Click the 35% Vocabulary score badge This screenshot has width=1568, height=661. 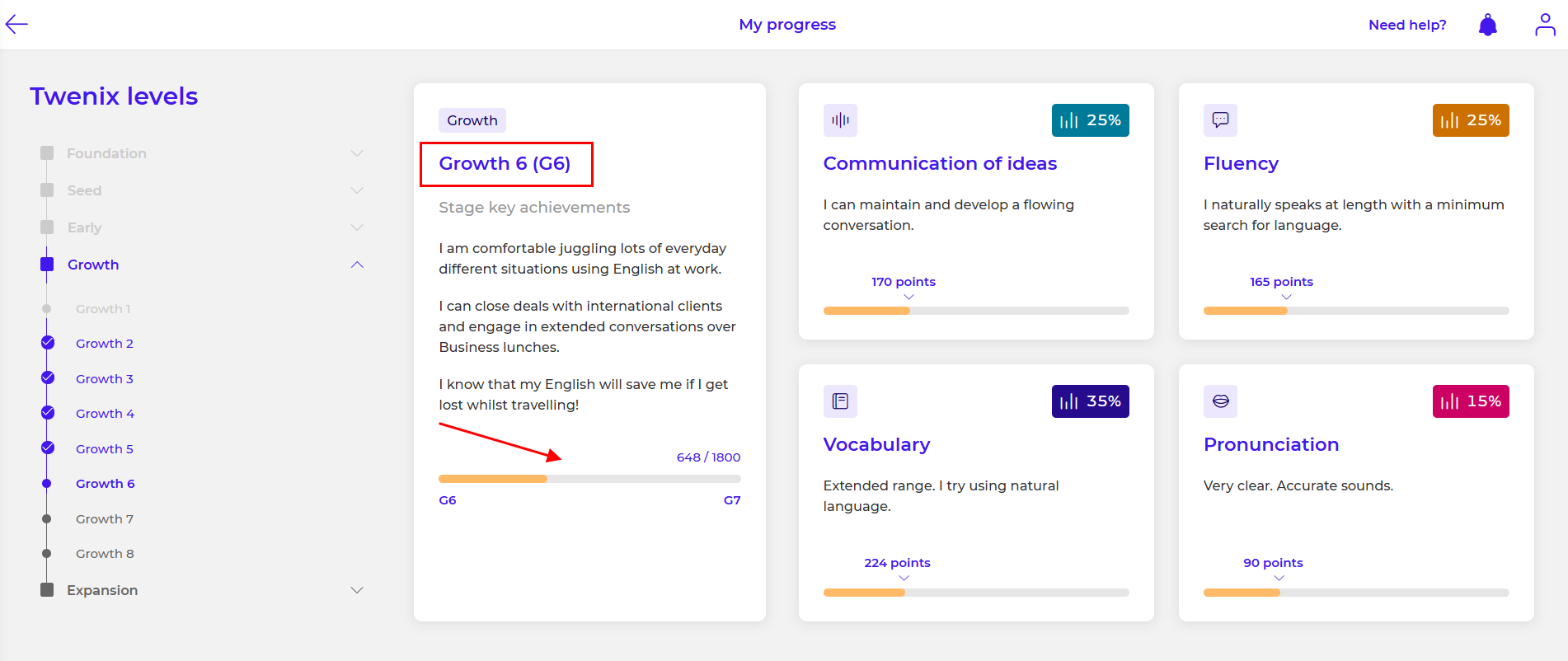[x=1090, y=401]
